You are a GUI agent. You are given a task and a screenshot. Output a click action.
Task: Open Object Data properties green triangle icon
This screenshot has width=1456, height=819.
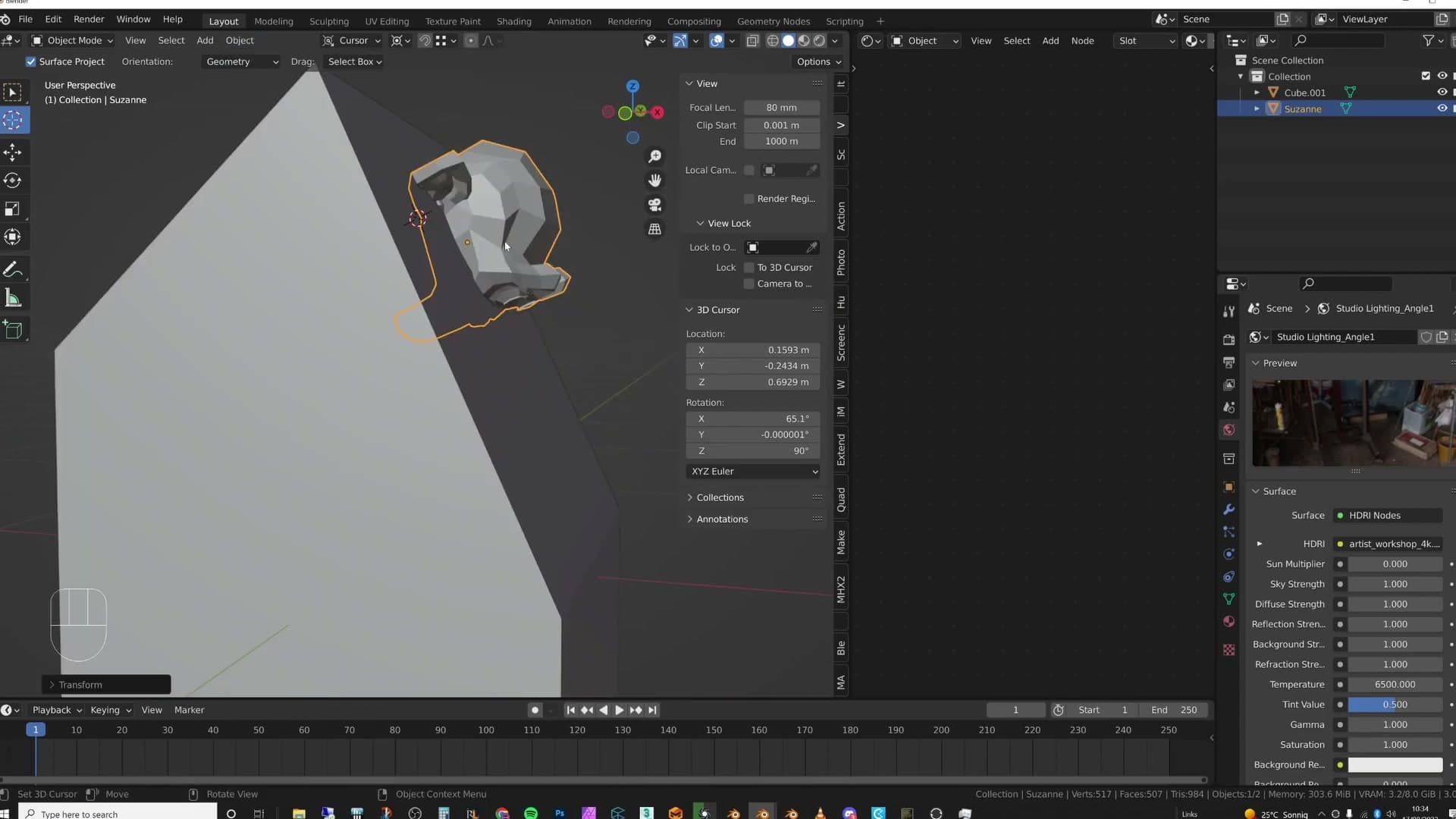coord(1229,599)
